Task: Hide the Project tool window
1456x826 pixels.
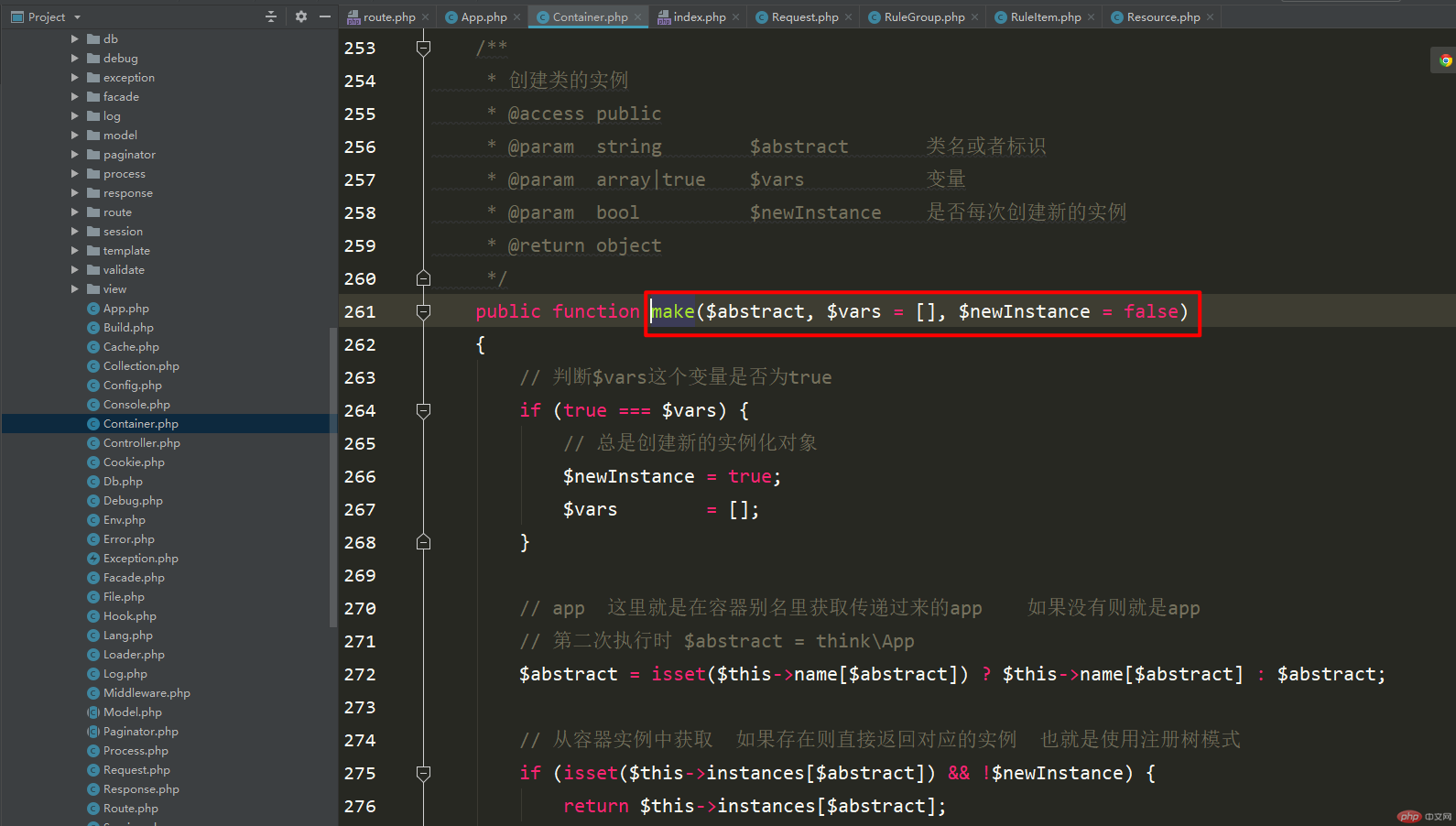Action: point(325,16)
